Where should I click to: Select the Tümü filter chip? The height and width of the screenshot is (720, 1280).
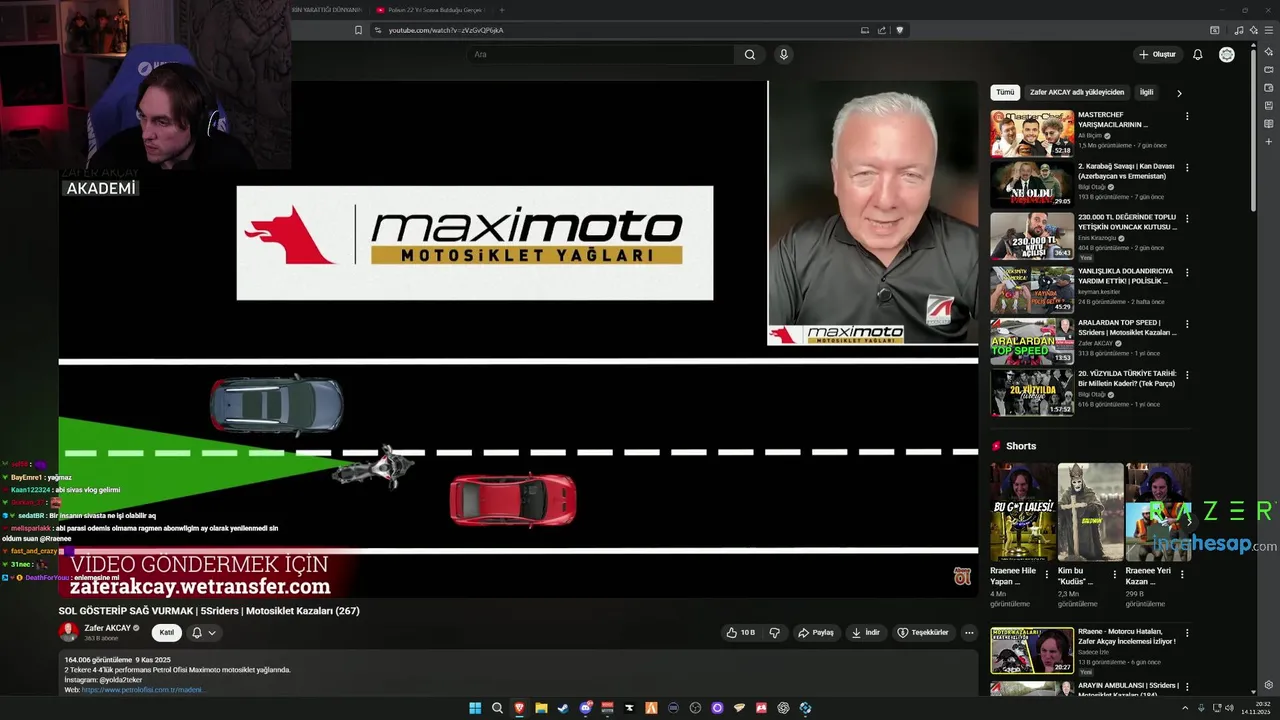click(x=1005, y=92)
